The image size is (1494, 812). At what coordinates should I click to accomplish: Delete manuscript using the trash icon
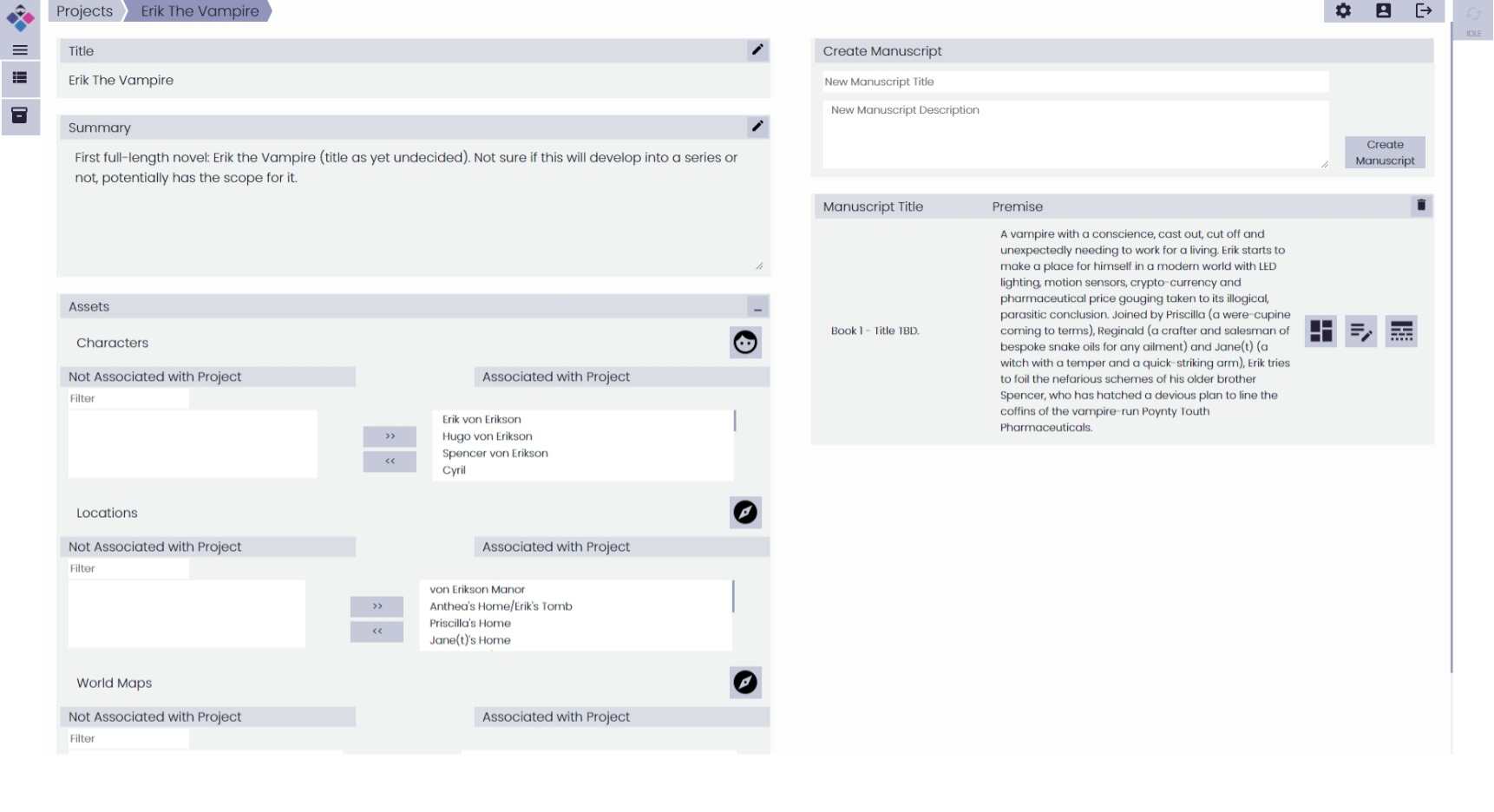[x=1421, y=206]
